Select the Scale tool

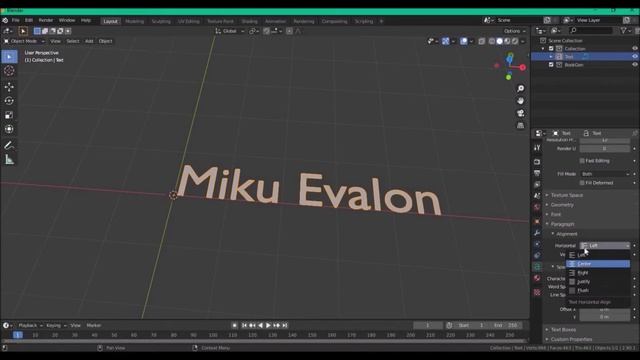click(9, 115)
